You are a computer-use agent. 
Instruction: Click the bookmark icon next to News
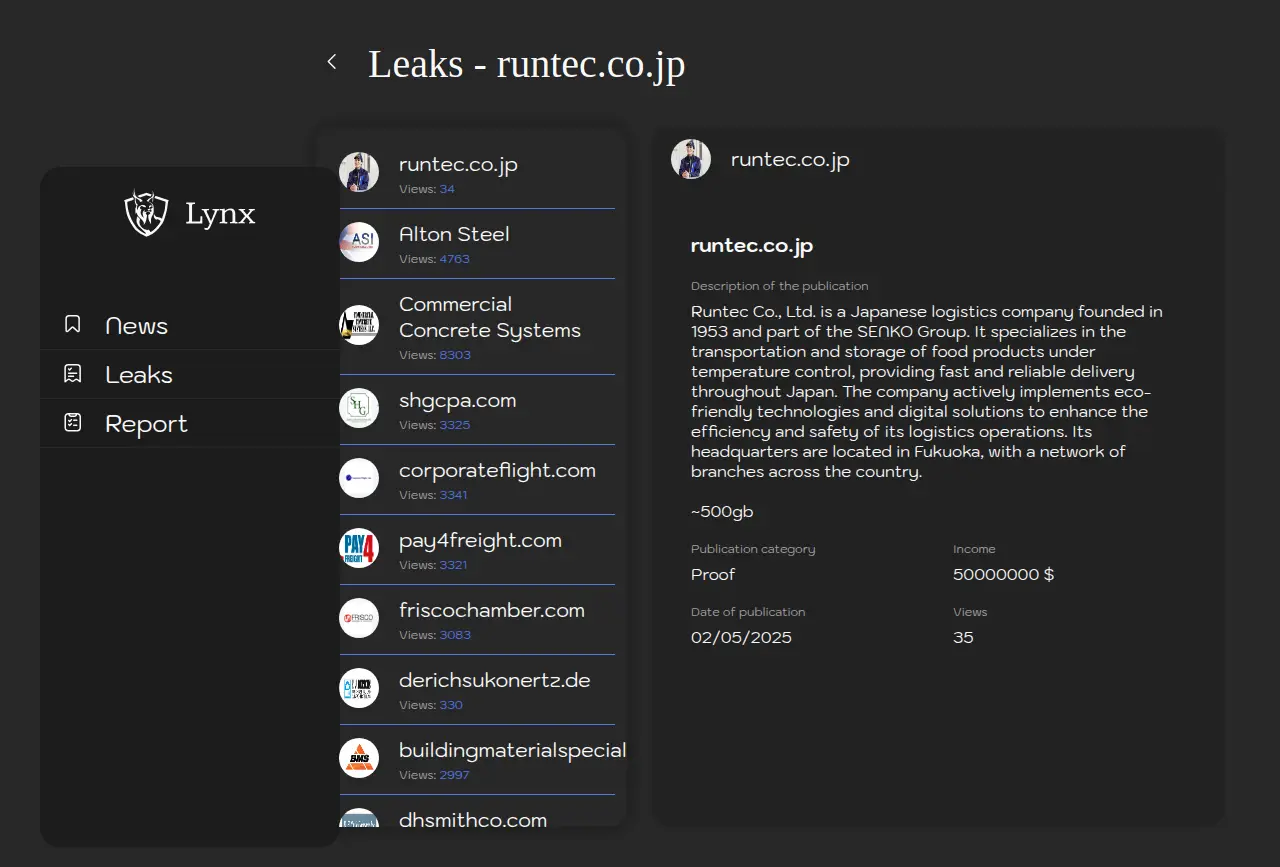tap(72, 324)
